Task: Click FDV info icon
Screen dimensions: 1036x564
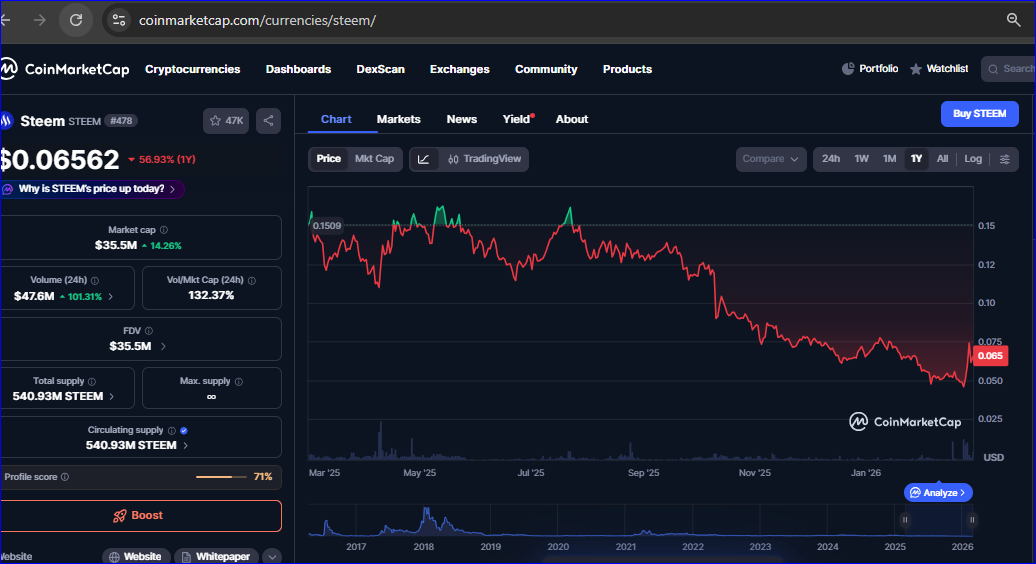Action: pos(149,331)
